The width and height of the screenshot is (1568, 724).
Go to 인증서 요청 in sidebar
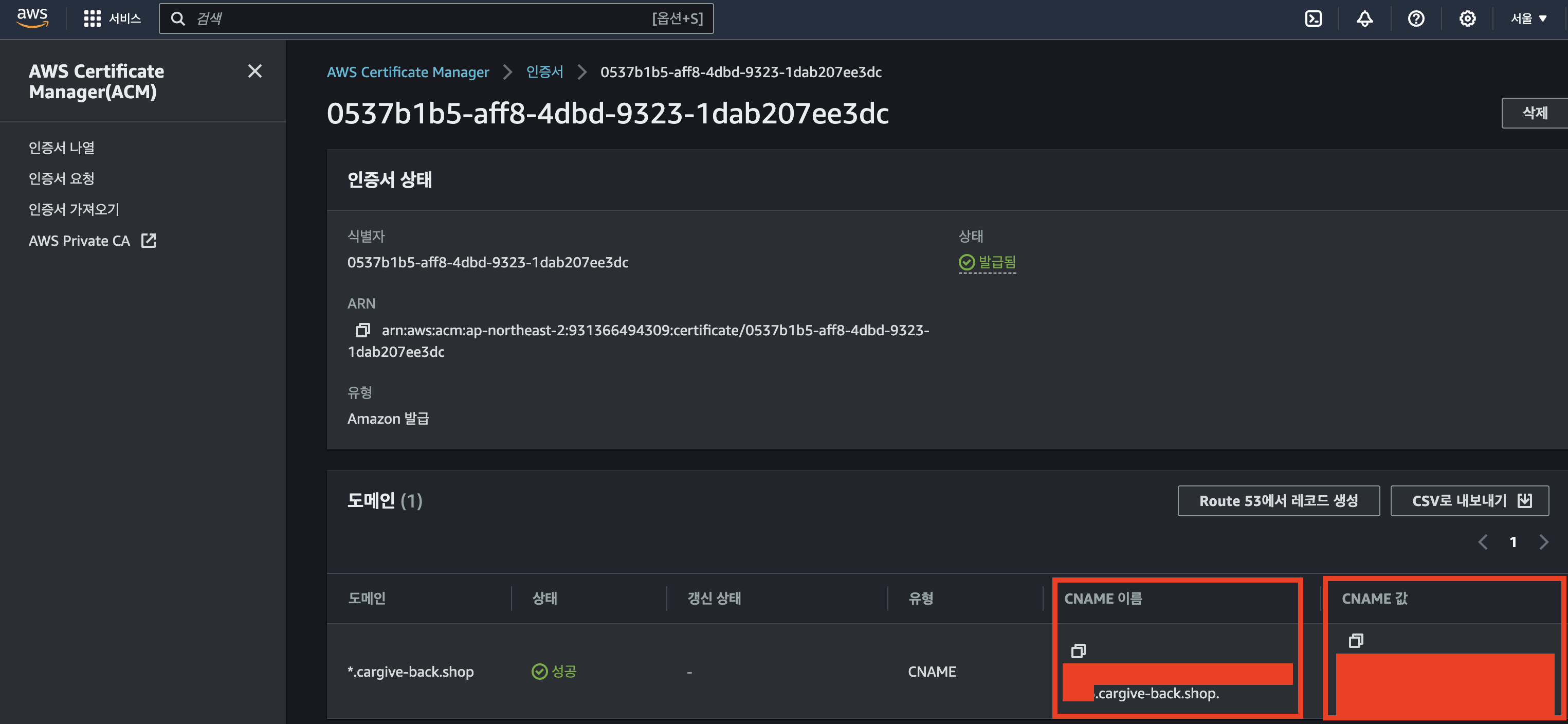click(62, 178)
